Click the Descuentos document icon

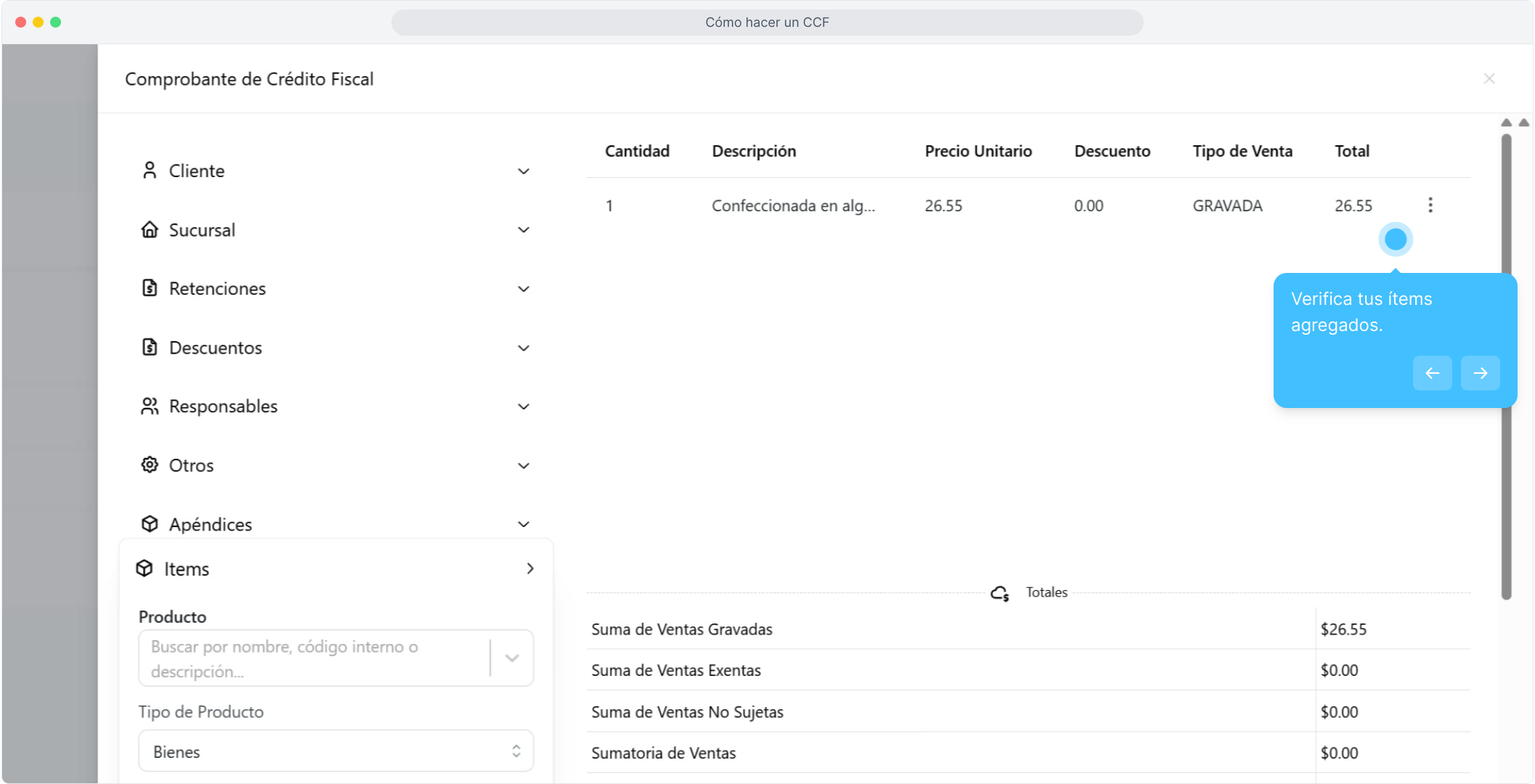pyautogui.click(x=150, y=347)
